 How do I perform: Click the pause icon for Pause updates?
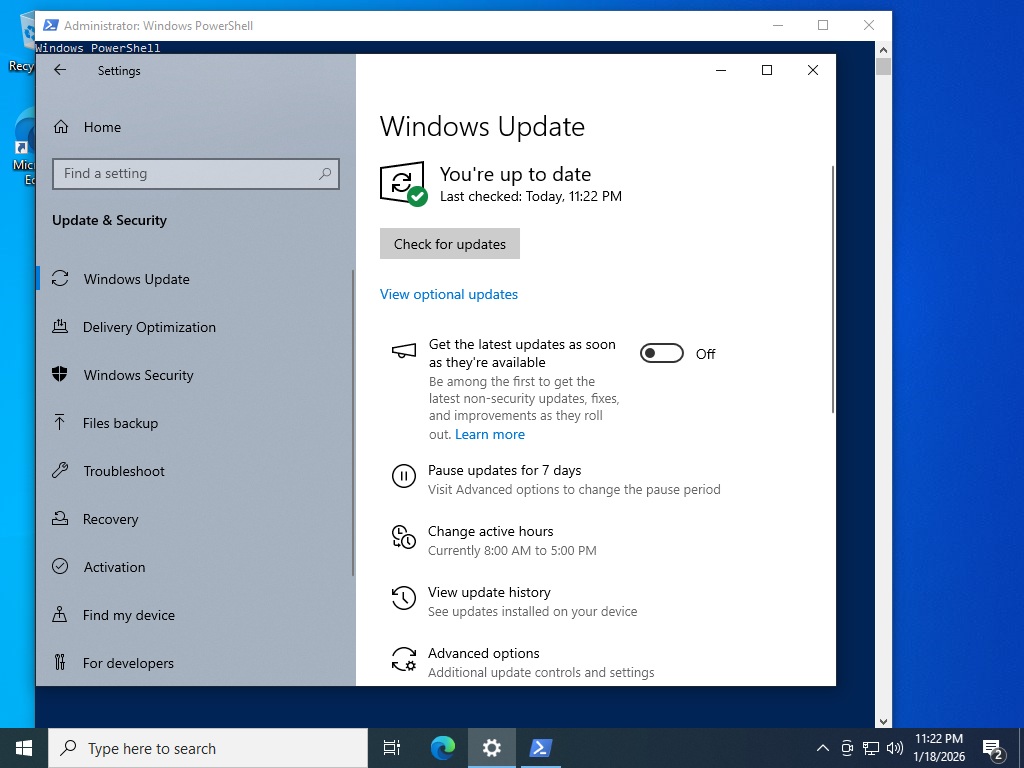[x=403, y=477]
